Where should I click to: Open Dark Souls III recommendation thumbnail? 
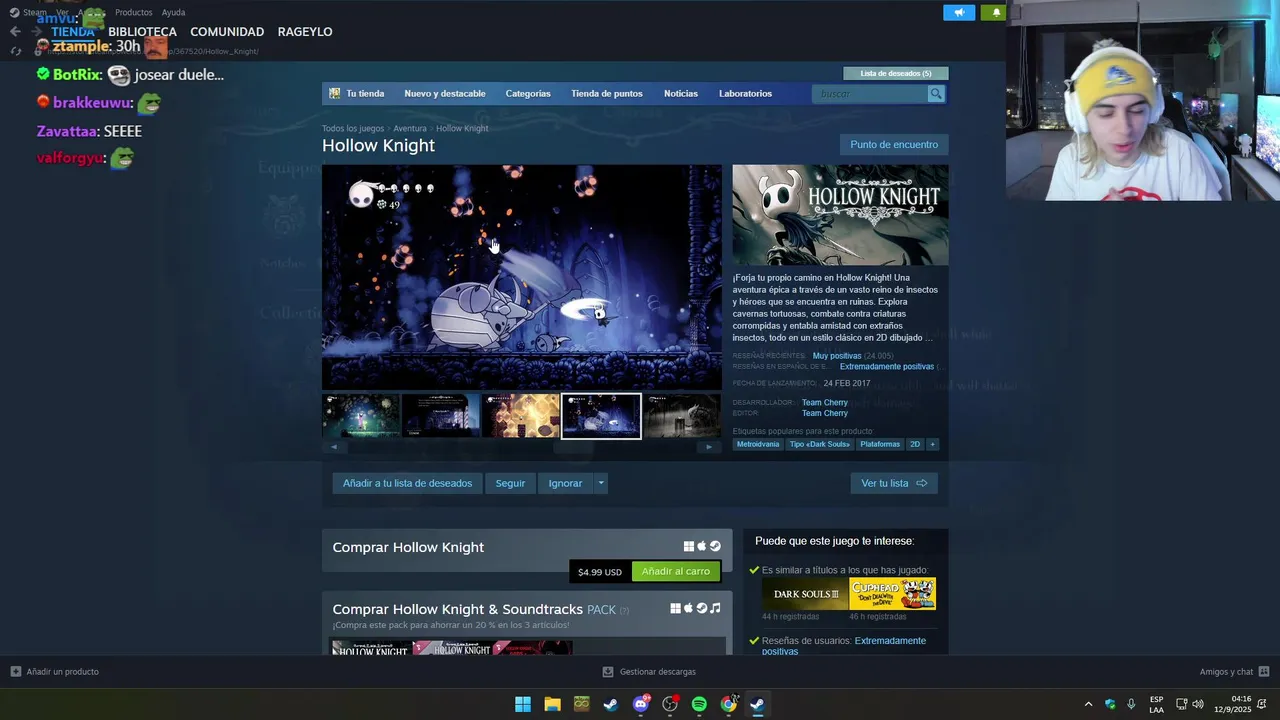(805, 594)
